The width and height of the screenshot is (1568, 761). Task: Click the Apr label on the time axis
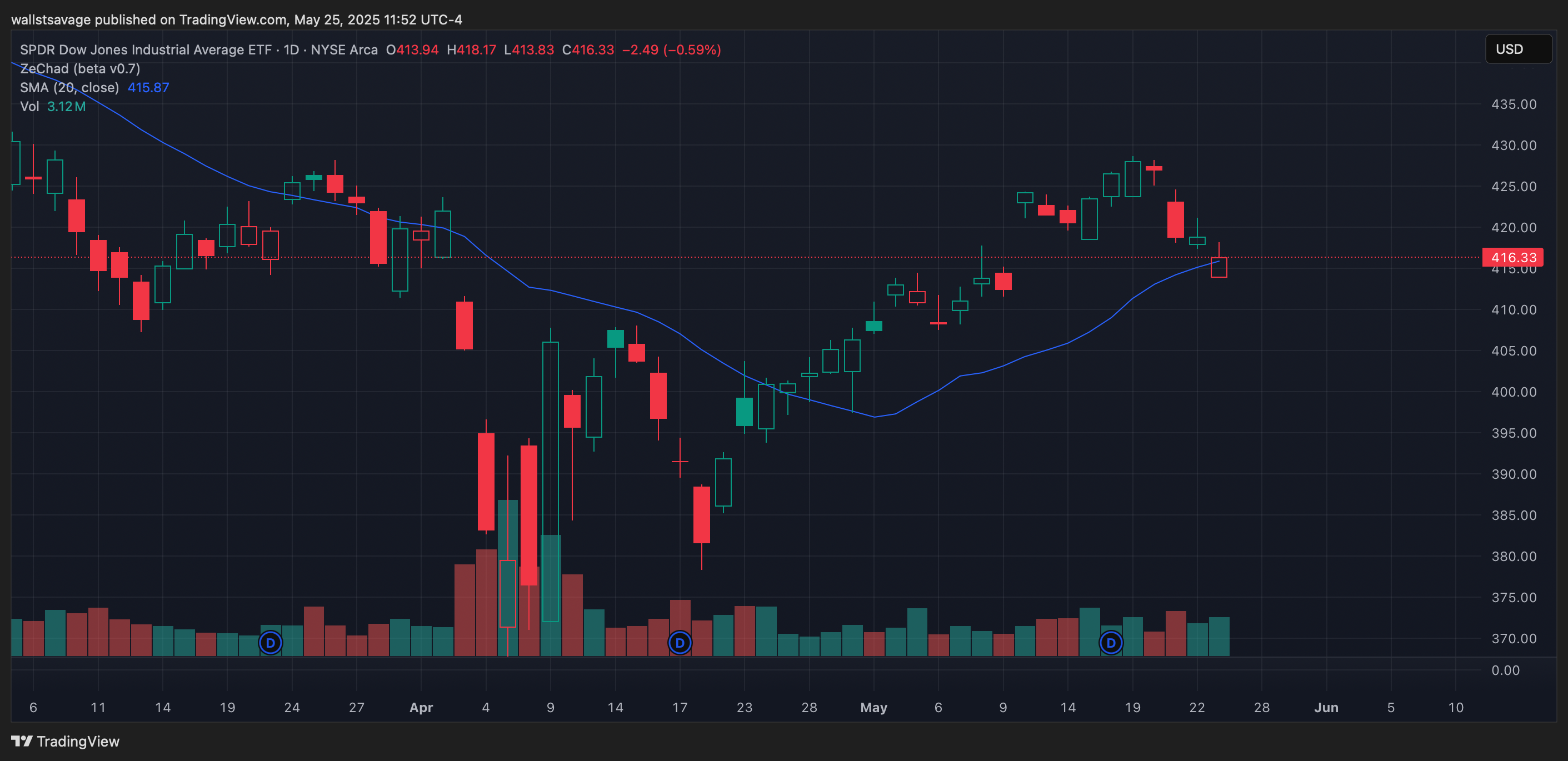[421, 708]
